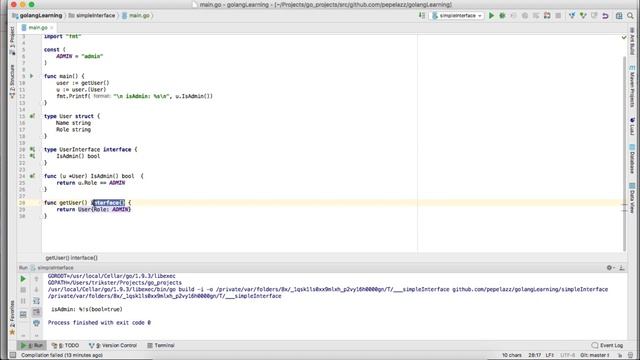
Task: Click the run gutter arrow beside func main()
Action: tap(32, 76)
